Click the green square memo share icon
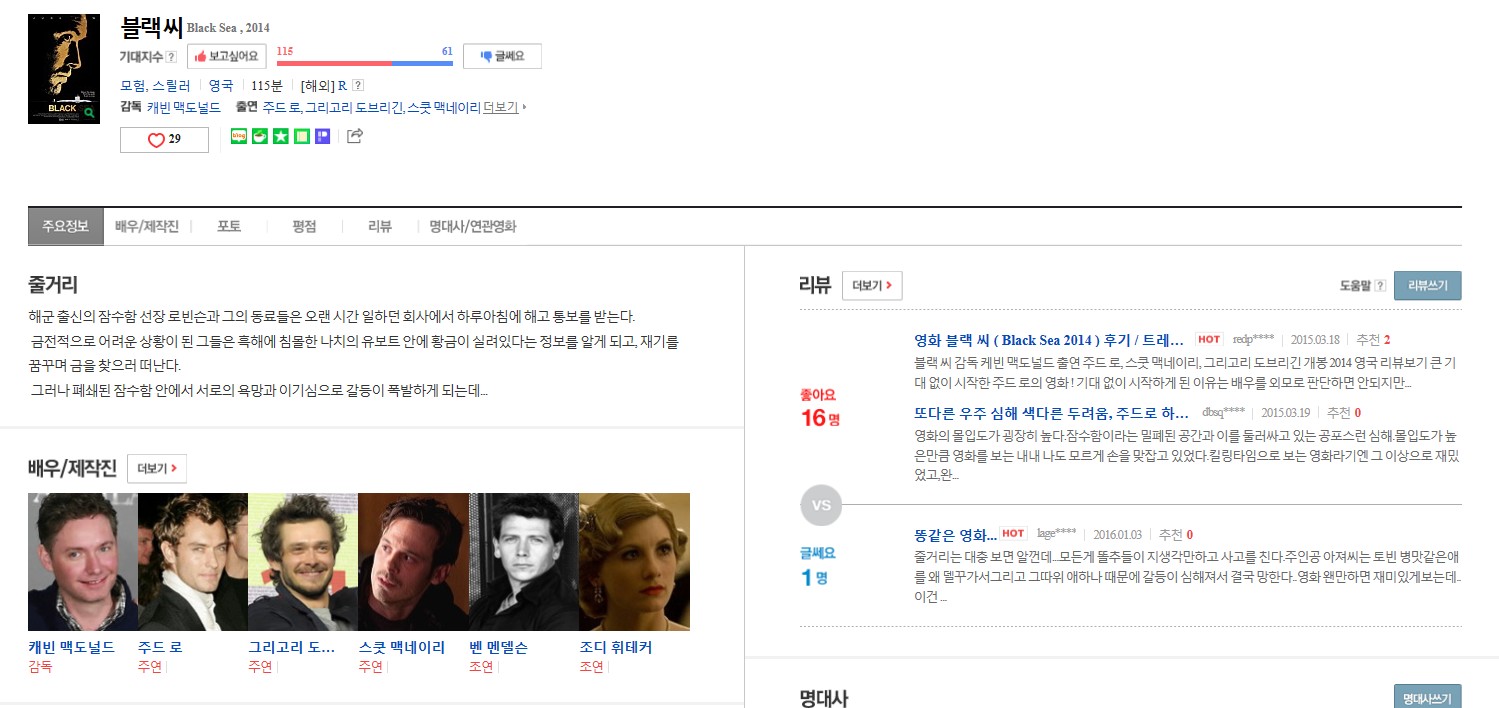This screenshot has height=708, width=1499. click(301, 136)
